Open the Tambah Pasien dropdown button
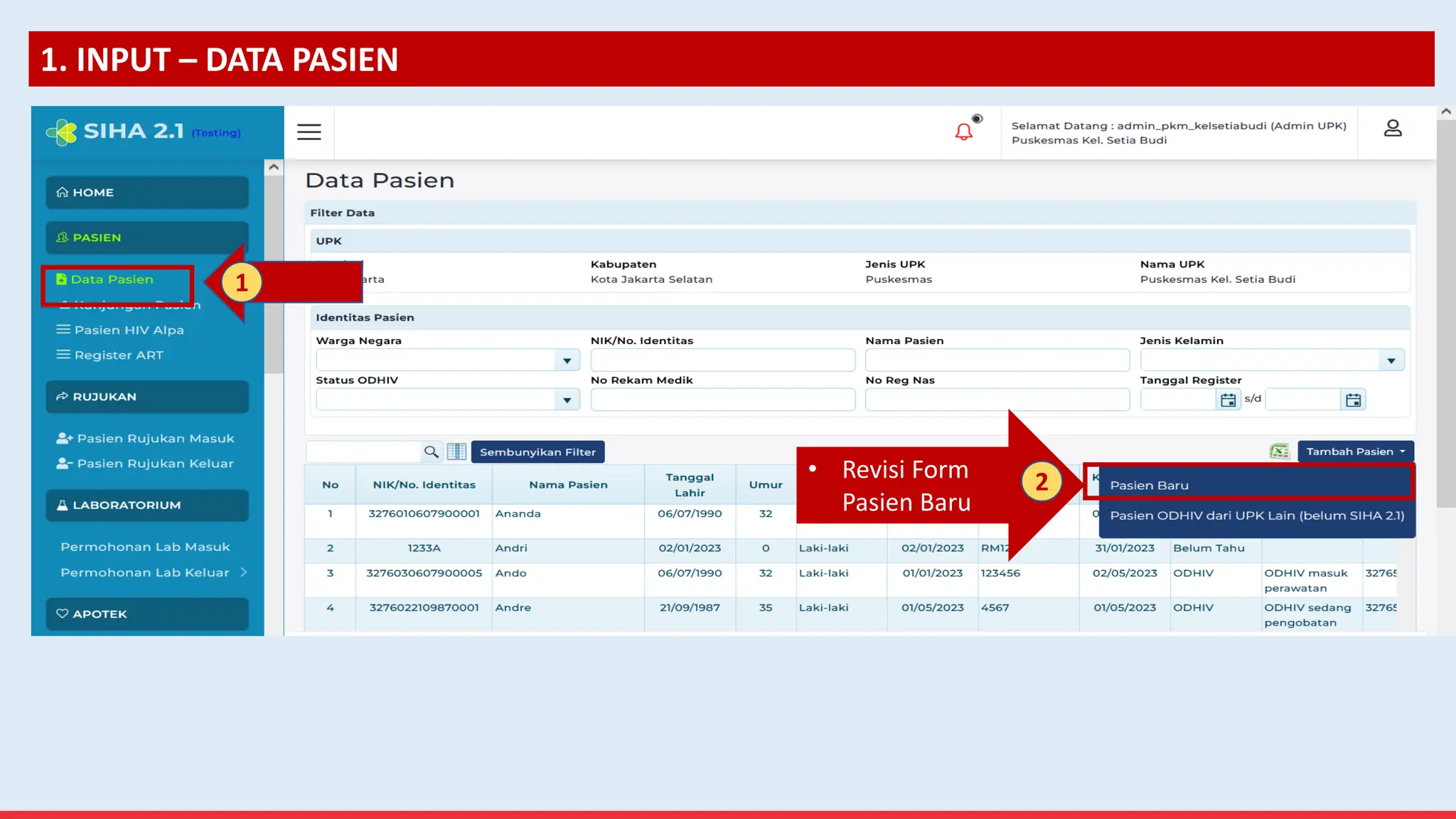Screen dimensions: 1456x819 coord(1355,452)
